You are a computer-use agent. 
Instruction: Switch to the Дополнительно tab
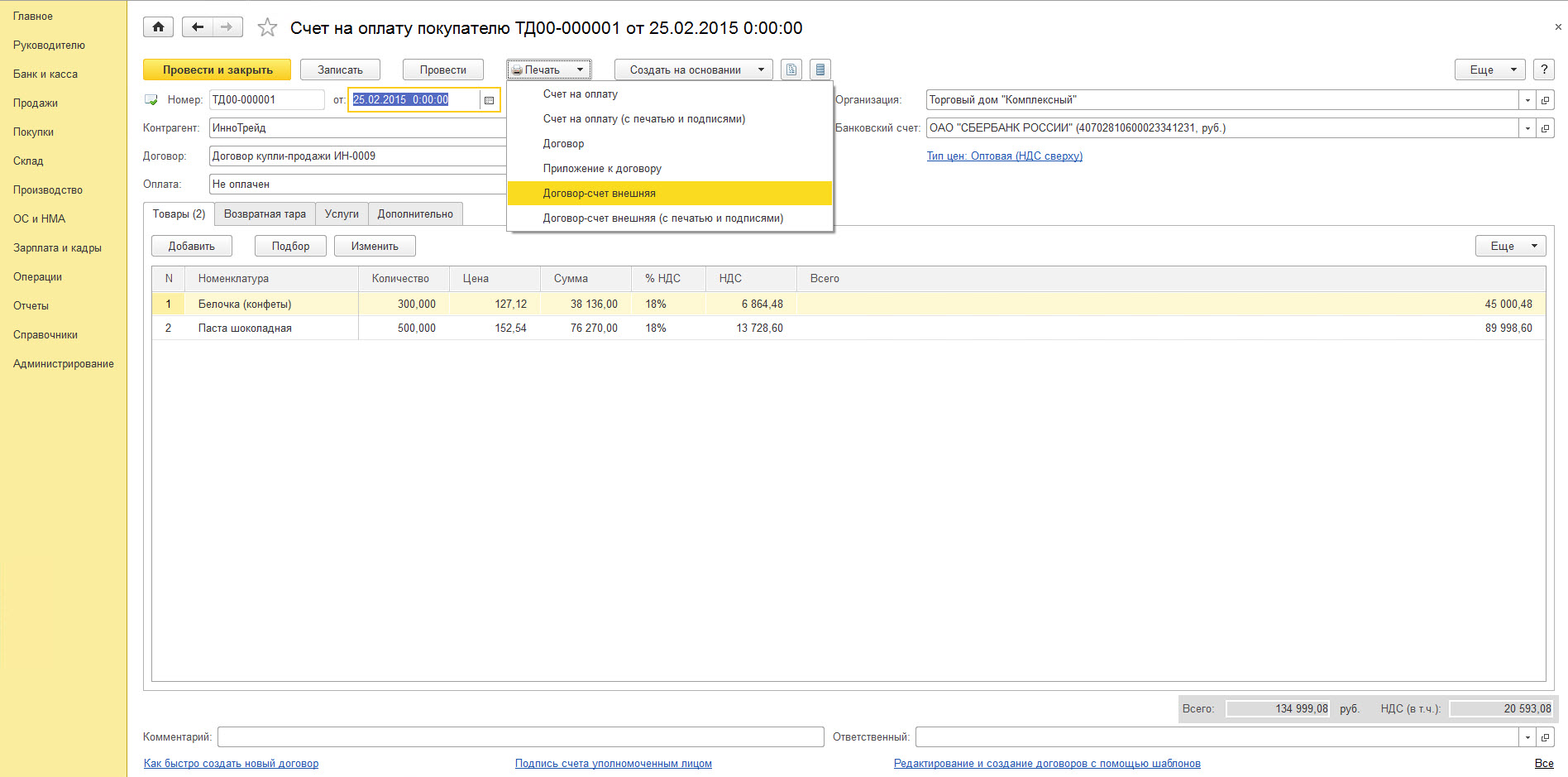415,214
